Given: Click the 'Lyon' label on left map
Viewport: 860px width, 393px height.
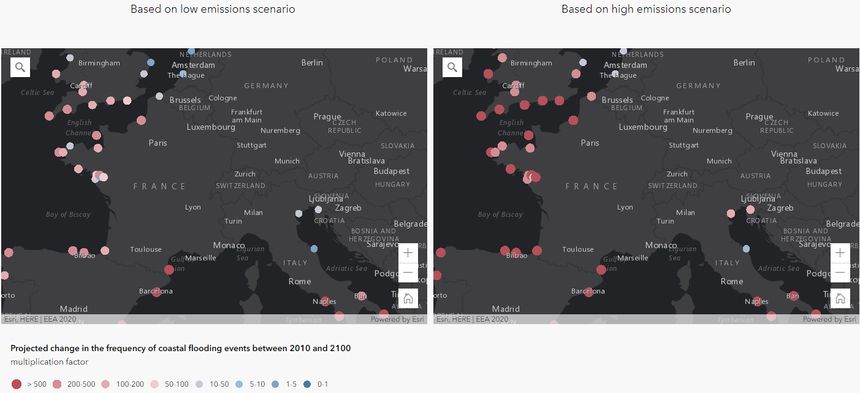Looking at the screenshot, I should (193, 208).
